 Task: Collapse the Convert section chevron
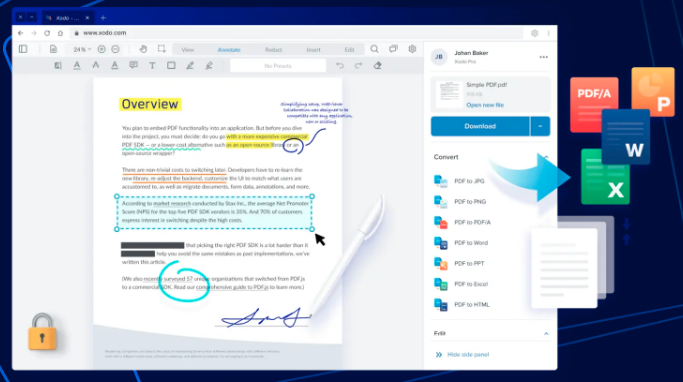546,157
